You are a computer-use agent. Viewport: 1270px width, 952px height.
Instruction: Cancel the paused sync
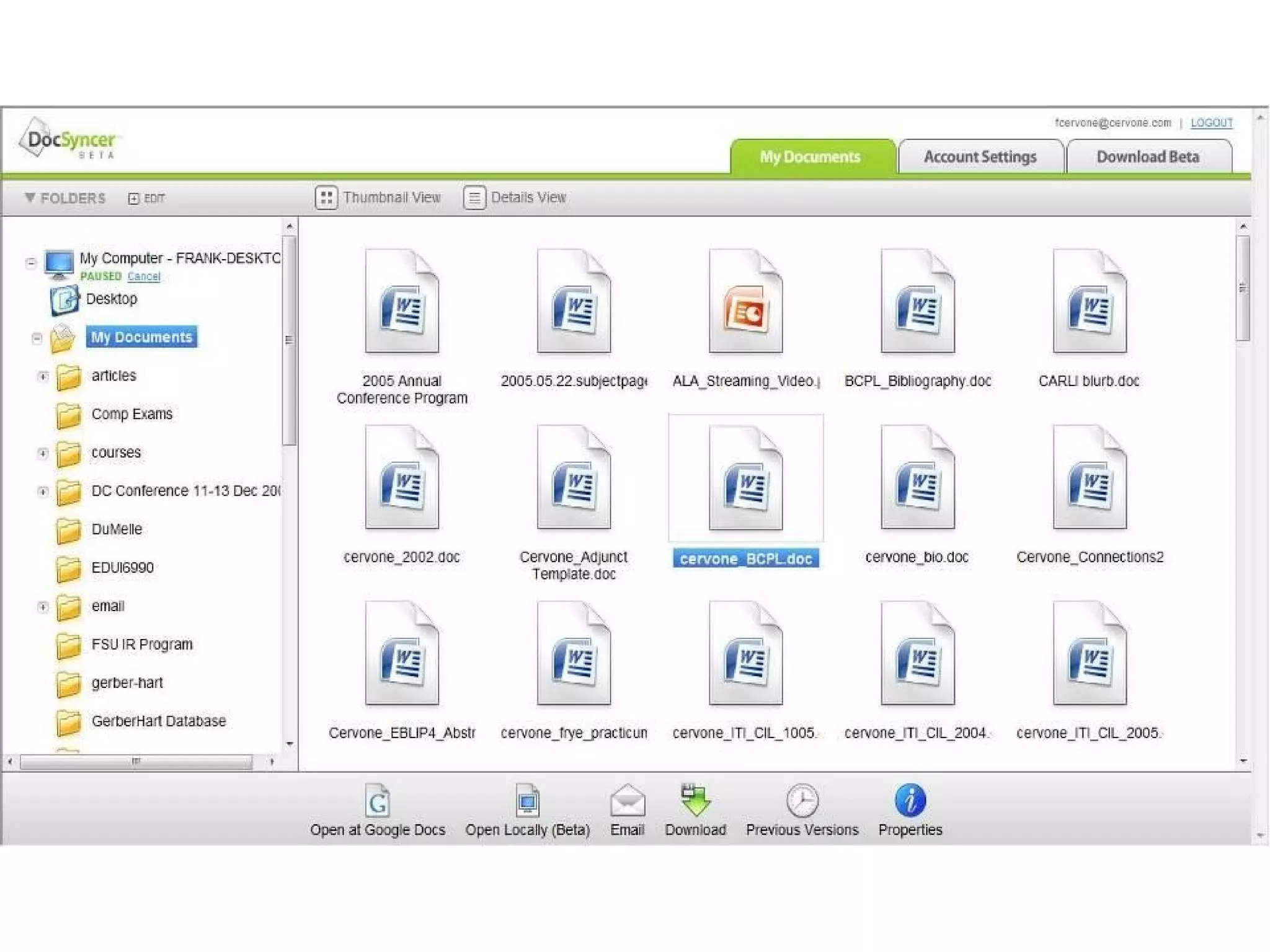pos(144,276)
